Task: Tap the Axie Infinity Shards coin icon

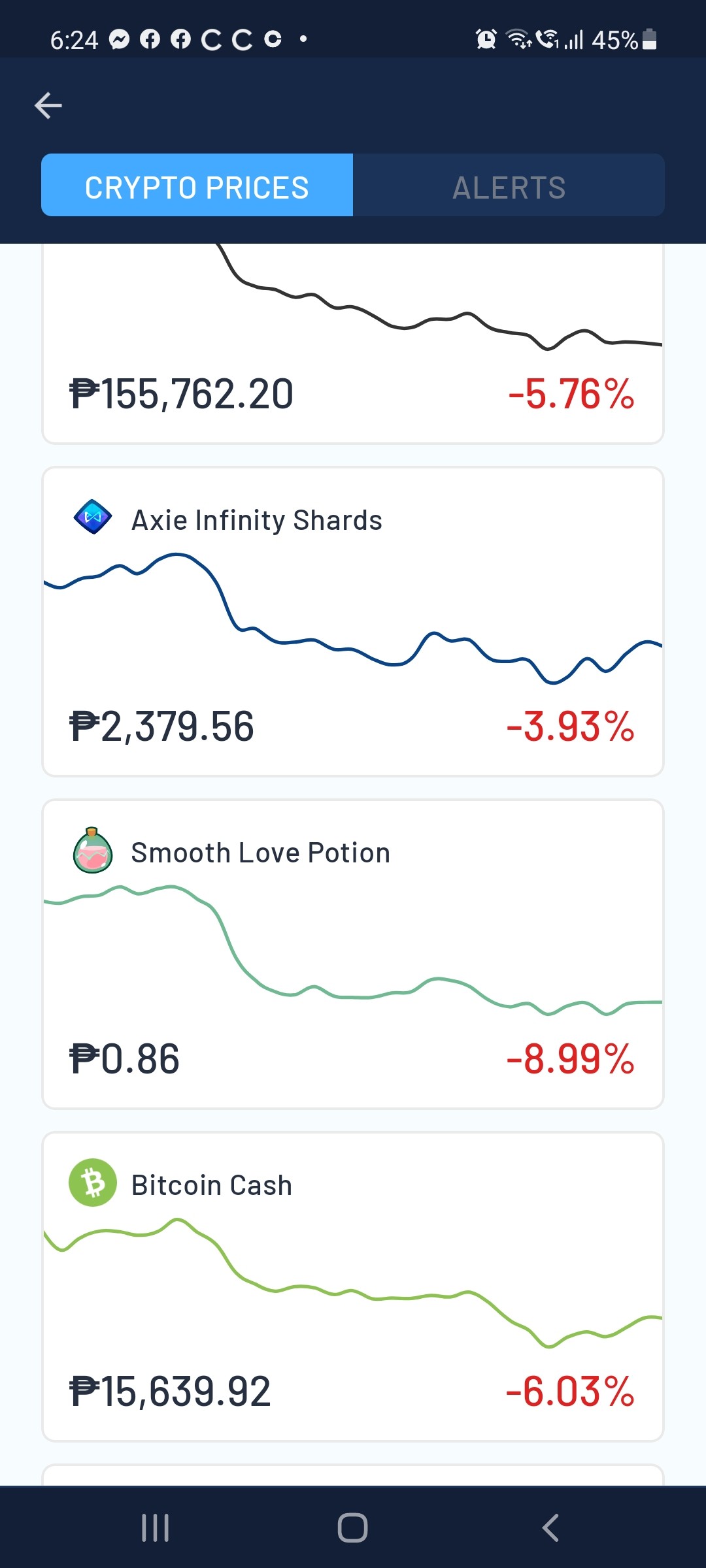Action: point(93,517)
